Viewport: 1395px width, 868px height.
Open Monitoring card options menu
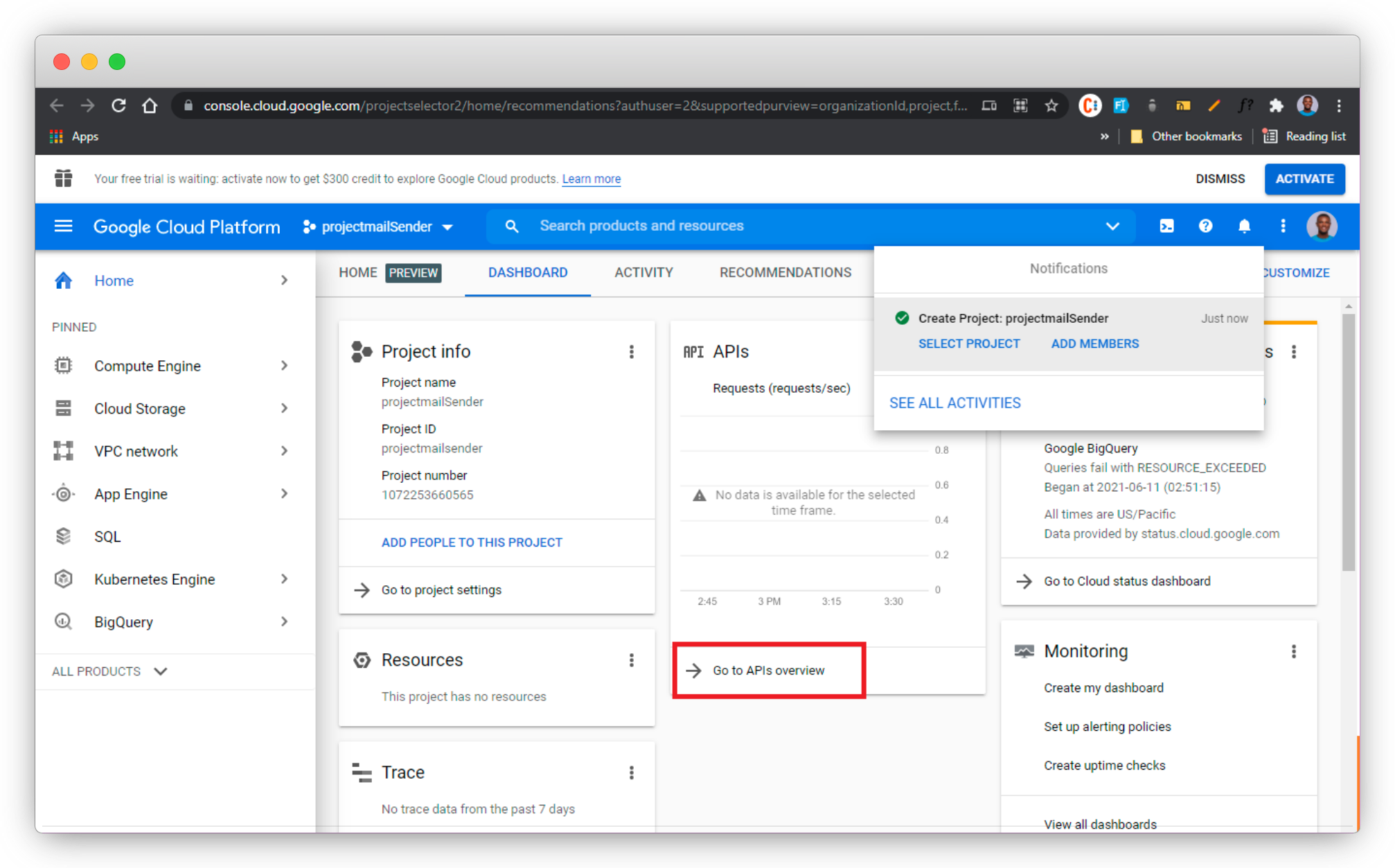pyautogui.click(x=1294, y=651)
